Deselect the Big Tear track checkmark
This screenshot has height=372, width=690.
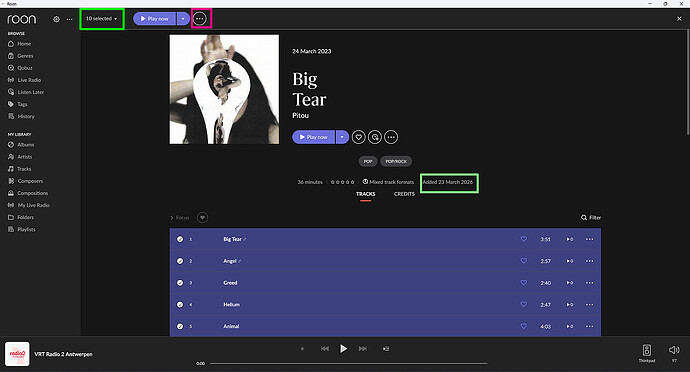(180, 239)
